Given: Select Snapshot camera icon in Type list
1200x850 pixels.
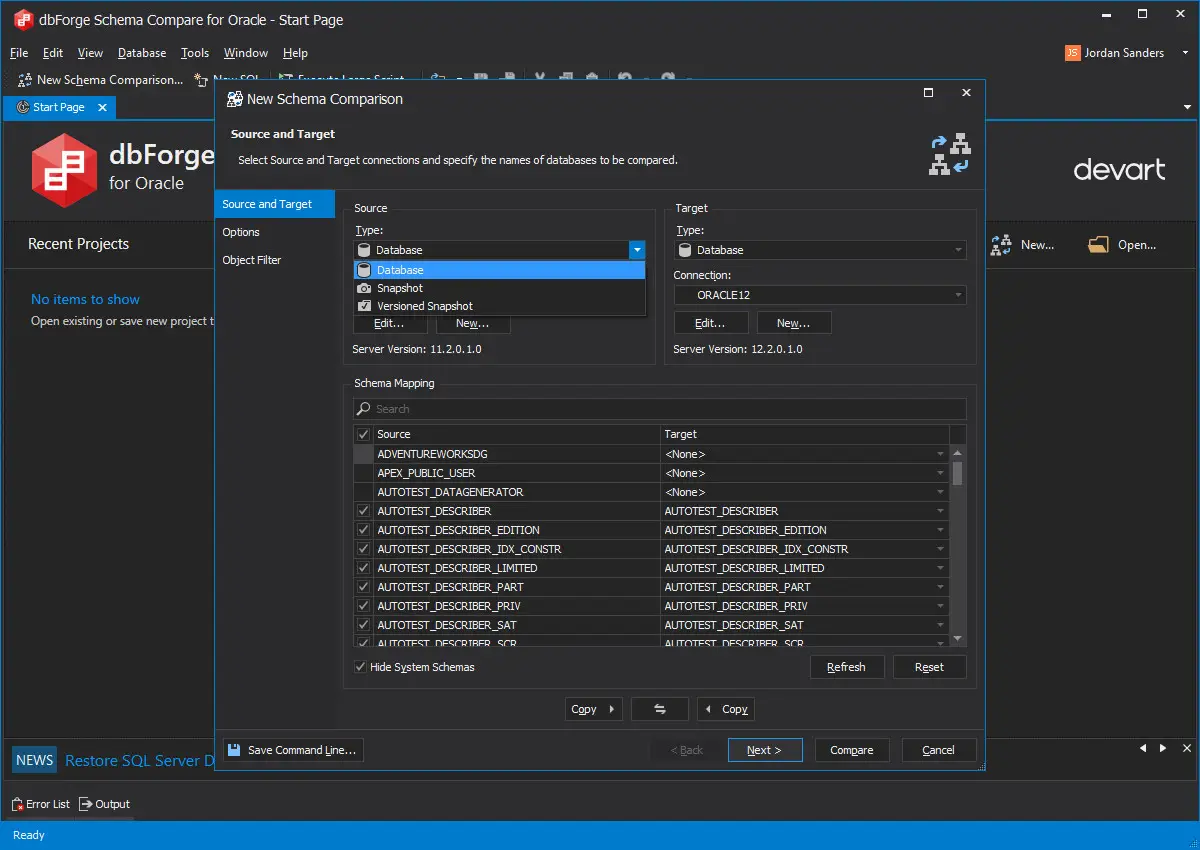Looking at the screenshot, I should (x=364, y=288).
